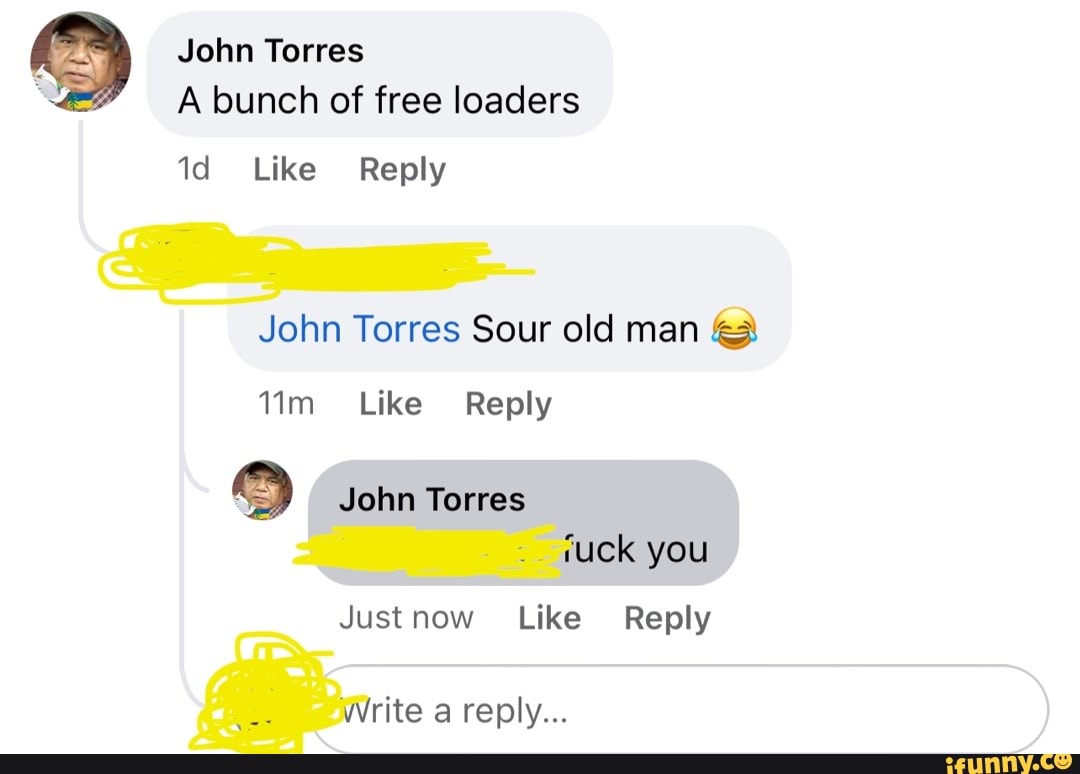
Task: Open John Torres's name in the gray highlighted reply
Action: coord(432,500)
